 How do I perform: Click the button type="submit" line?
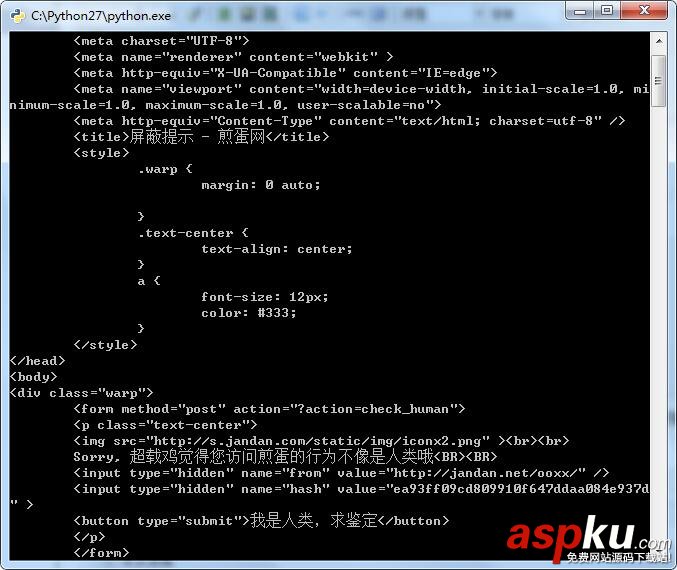click(261, 521)
